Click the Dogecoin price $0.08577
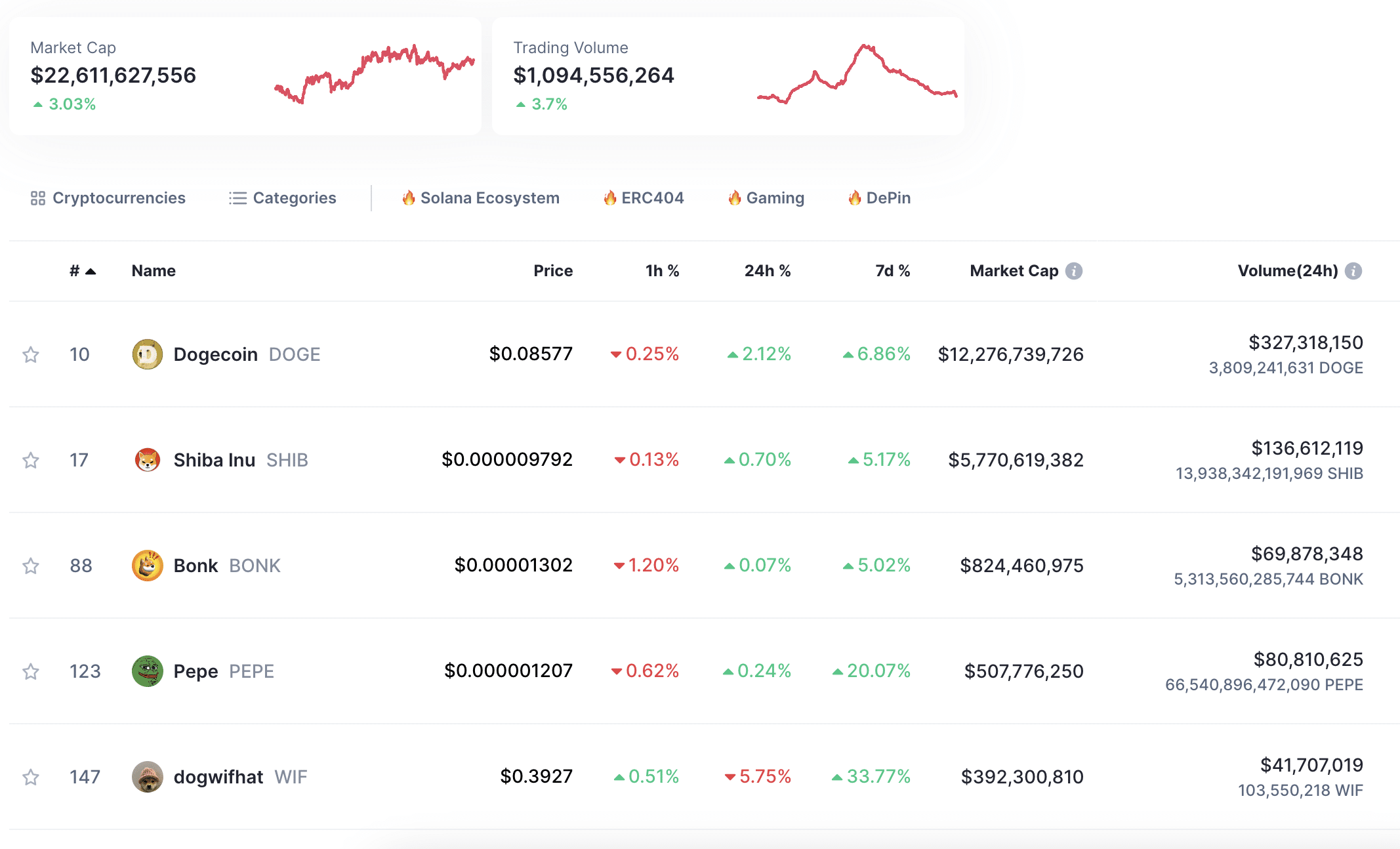 point(531,354)
